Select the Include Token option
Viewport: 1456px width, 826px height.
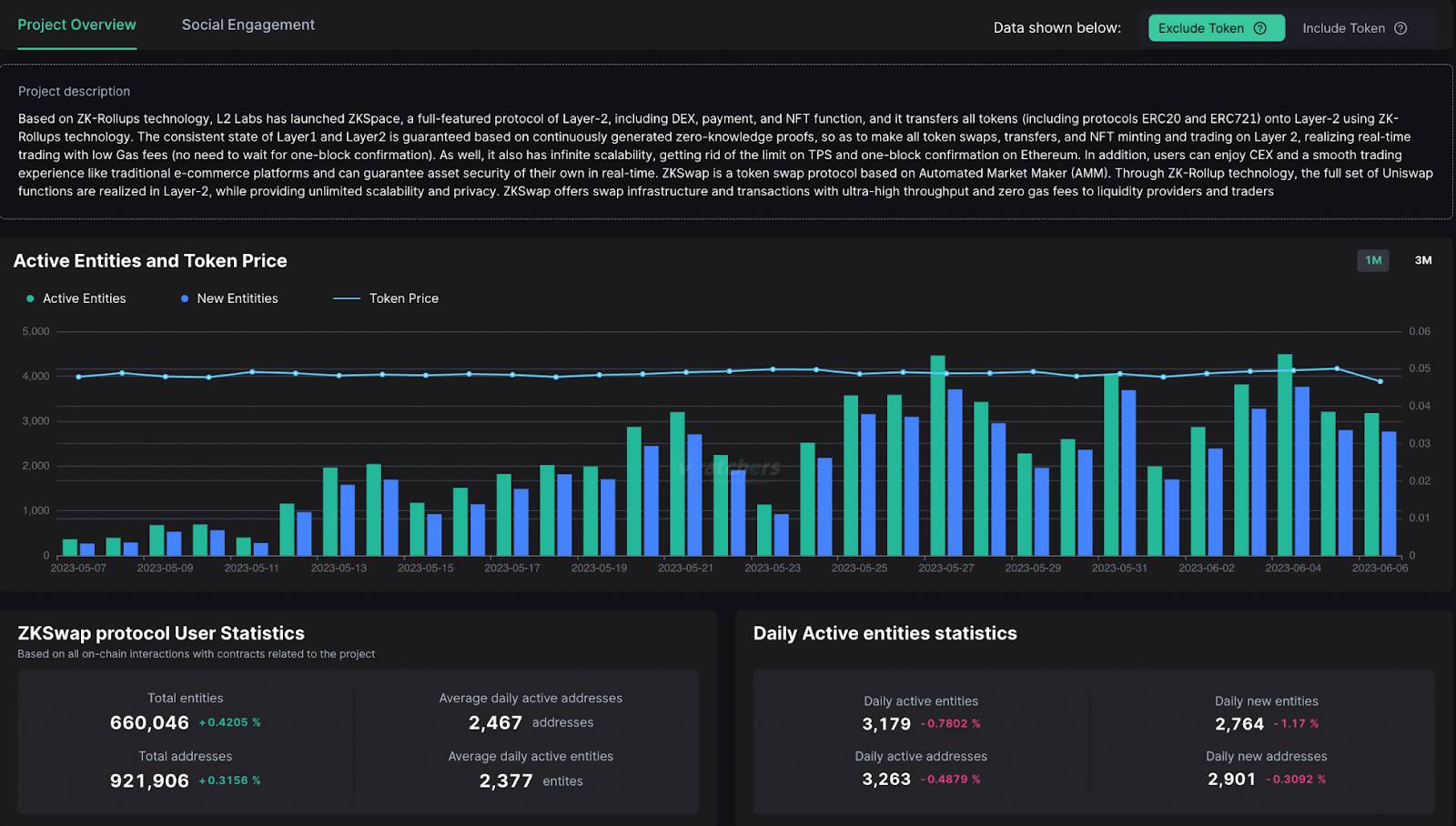click(x=1354, y=28)
